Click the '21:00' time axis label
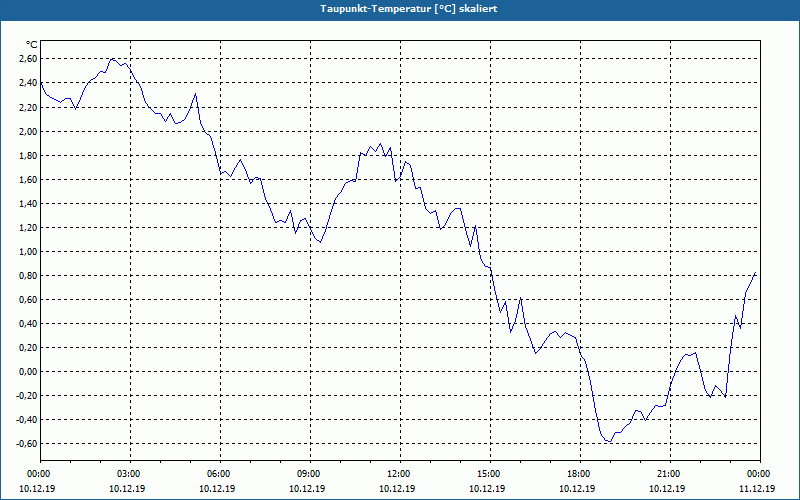Image resolution: width=800 pixels, height=500 pixels. tap(670, 474)
